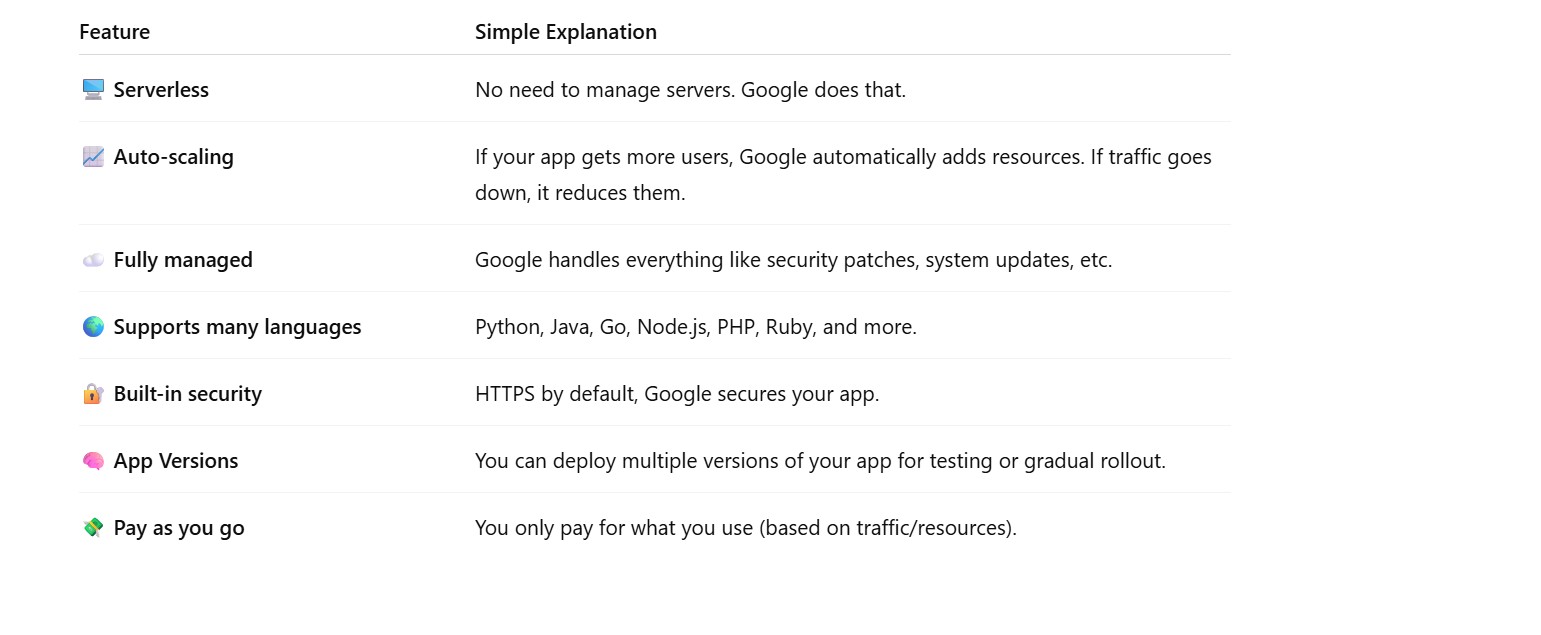This screenshot has height=635, width=1541.
Task: Click the globe icon beside Supports many languages
Action: tap(93, 327)
